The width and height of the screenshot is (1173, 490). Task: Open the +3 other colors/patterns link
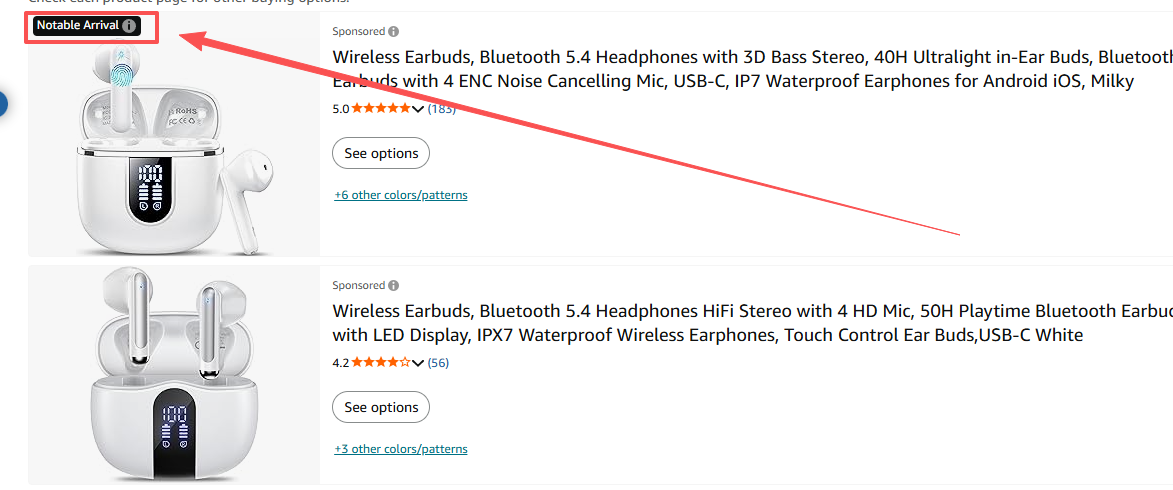[400, 449]
